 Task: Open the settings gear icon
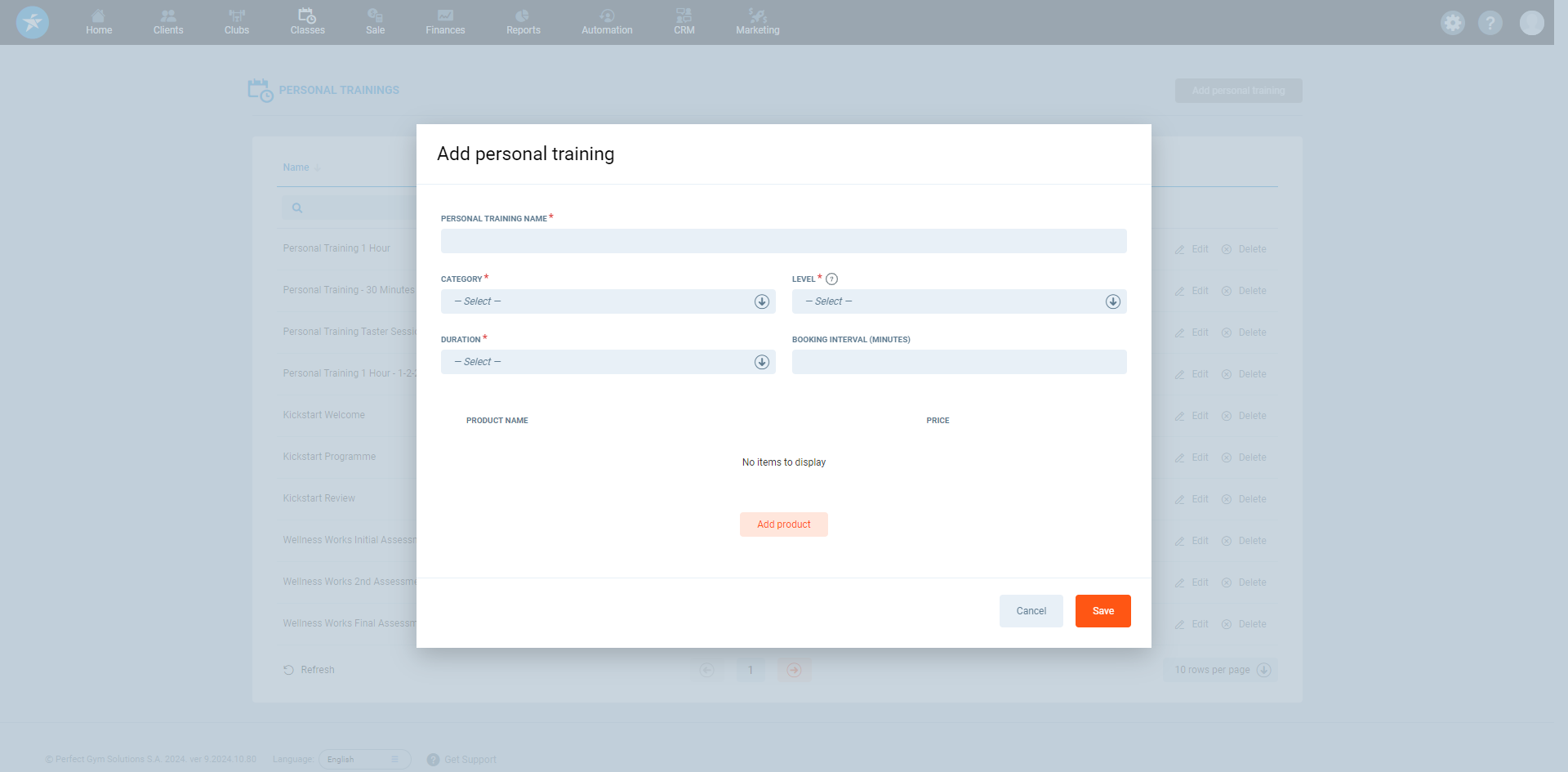[x=1452, y=23]
